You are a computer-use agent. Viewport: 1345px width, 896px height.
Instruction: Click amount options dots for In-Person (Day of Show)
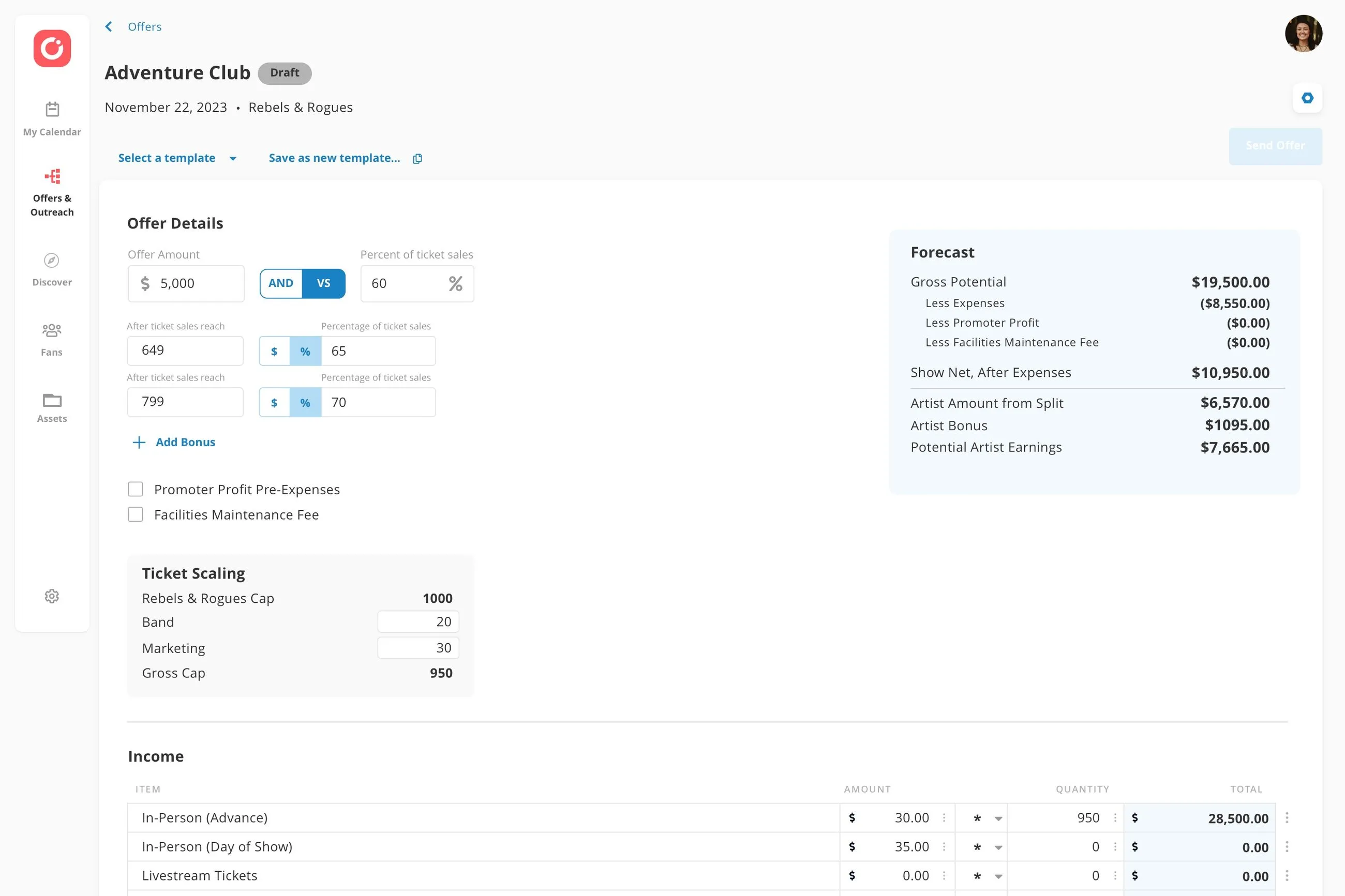click(x=944, y=847)
